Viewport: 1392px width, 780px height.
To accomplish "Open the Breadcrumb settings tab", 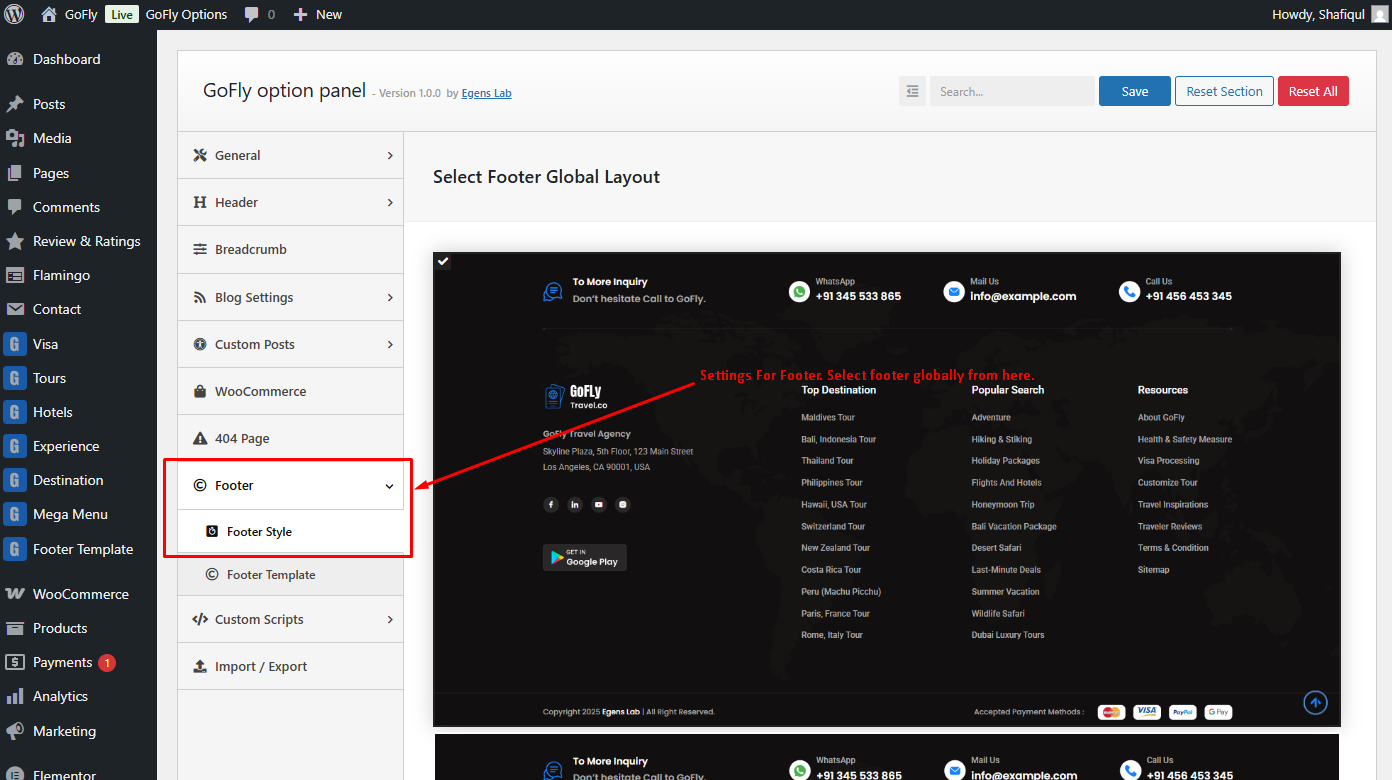I will tap(291, 249).
